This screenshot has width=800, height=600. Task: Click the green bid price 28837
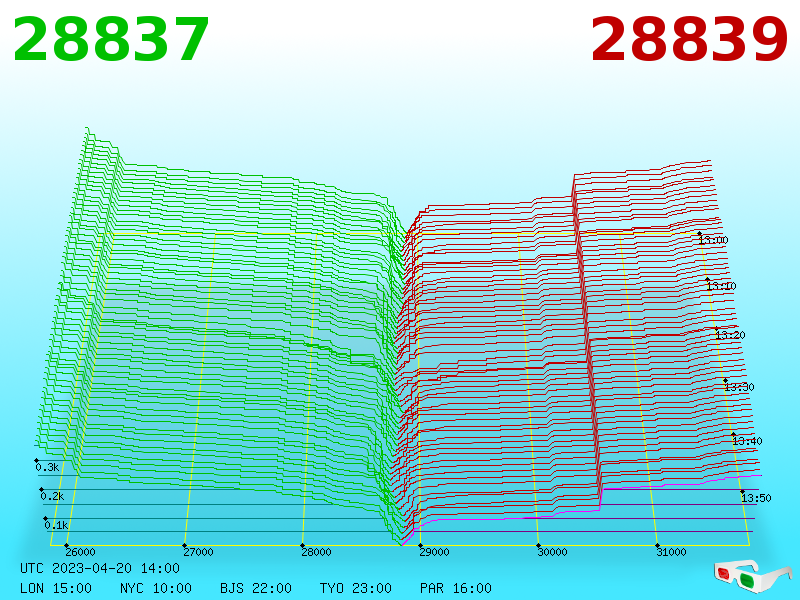[x=111, y=39]
